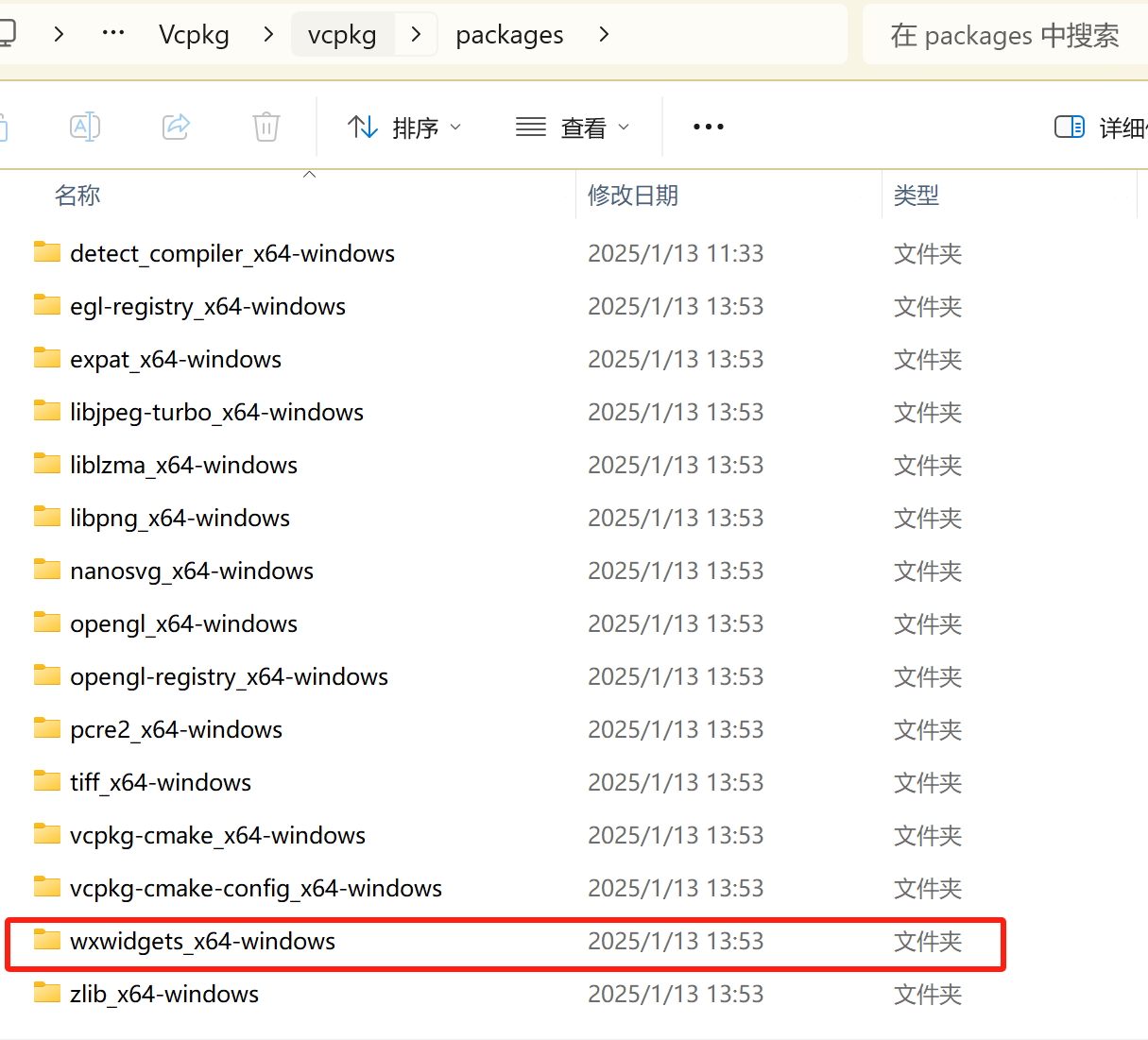The width and height of the screenshot is (1148, 1040).
Task: Open the toolbar more options ellipsis
Action: click(x=709, y=127)
